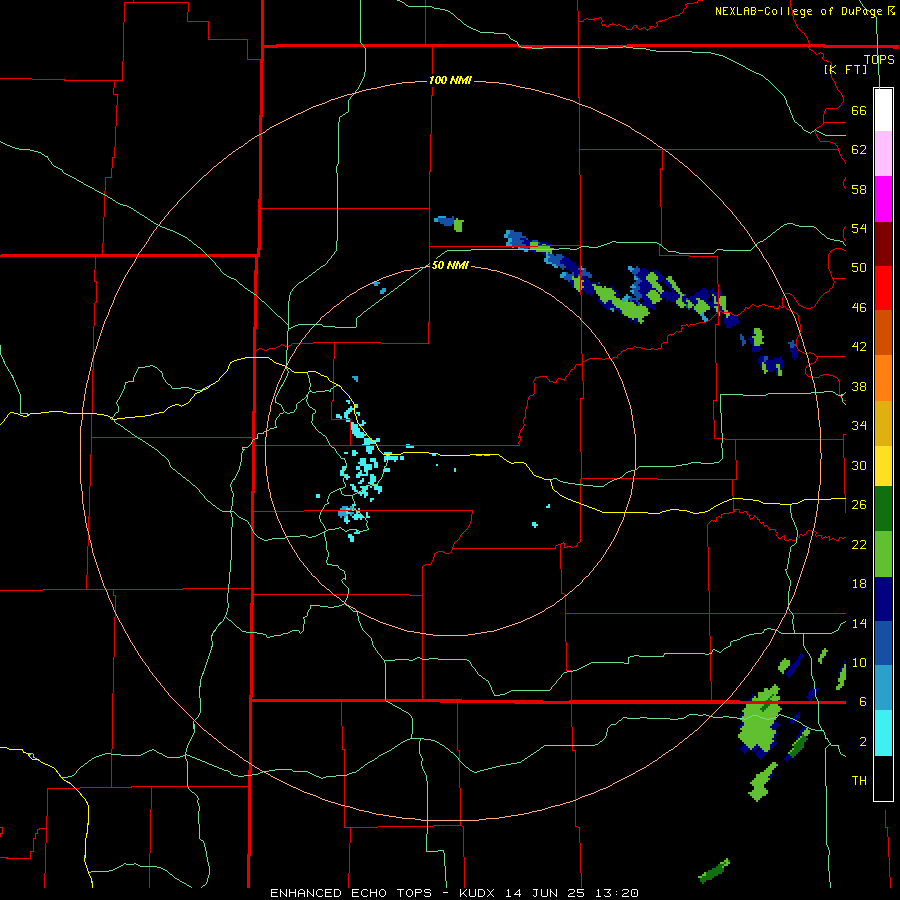Click the 14 value on the legend
Viewport: 900px width, 900px height.
859,623
